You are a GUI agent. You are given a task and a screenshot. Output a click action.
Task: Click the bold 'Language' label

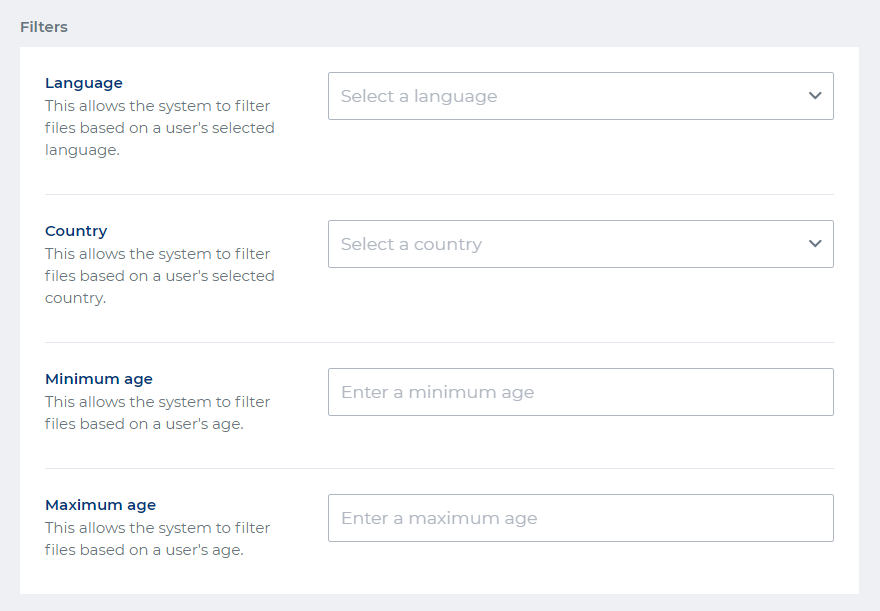[84, 83]
